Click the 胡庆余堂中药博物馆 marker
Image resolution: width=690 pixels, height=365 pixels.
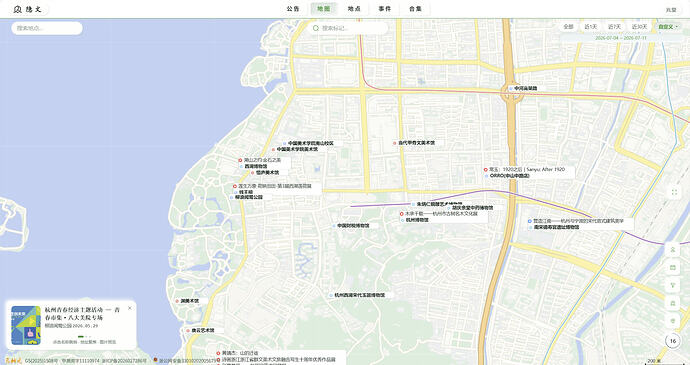[x=470, y=208]
